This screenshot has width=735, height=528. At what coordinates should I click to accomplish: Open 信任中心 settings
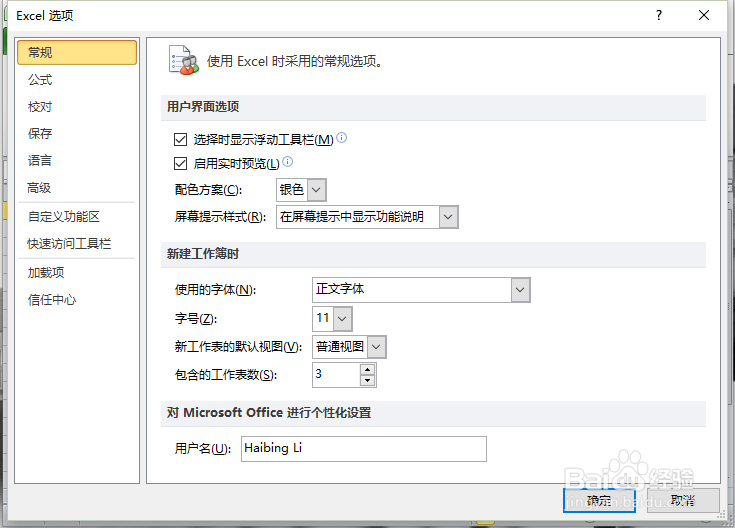(x=52, y=300)
